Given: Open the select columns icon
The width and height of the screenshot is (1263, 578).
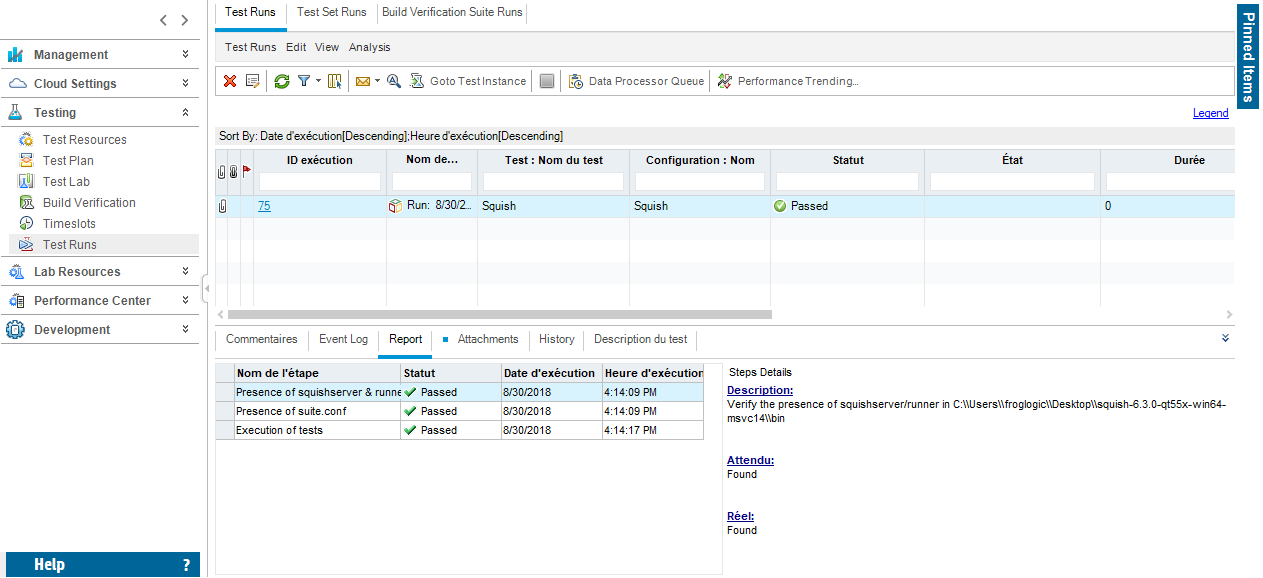Looking at the screenshot, I should 335,81.
